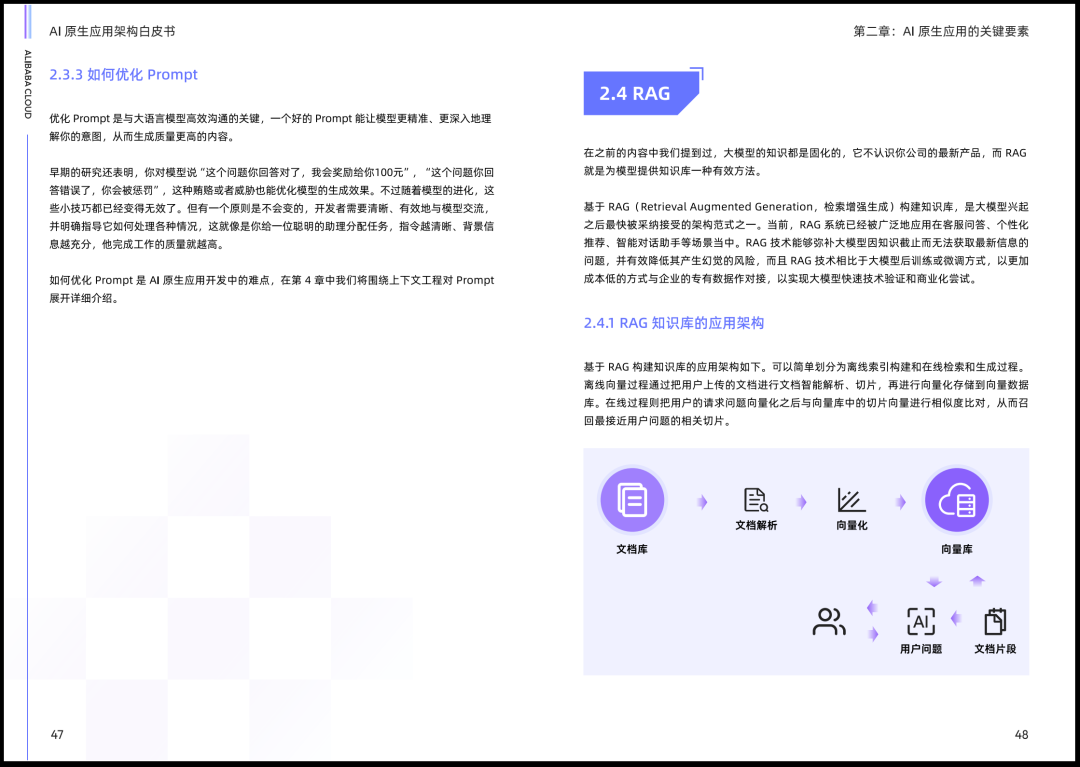
Task: Click the arrow between 文档库 and 文档解析
Action: [x=702, y=502]
